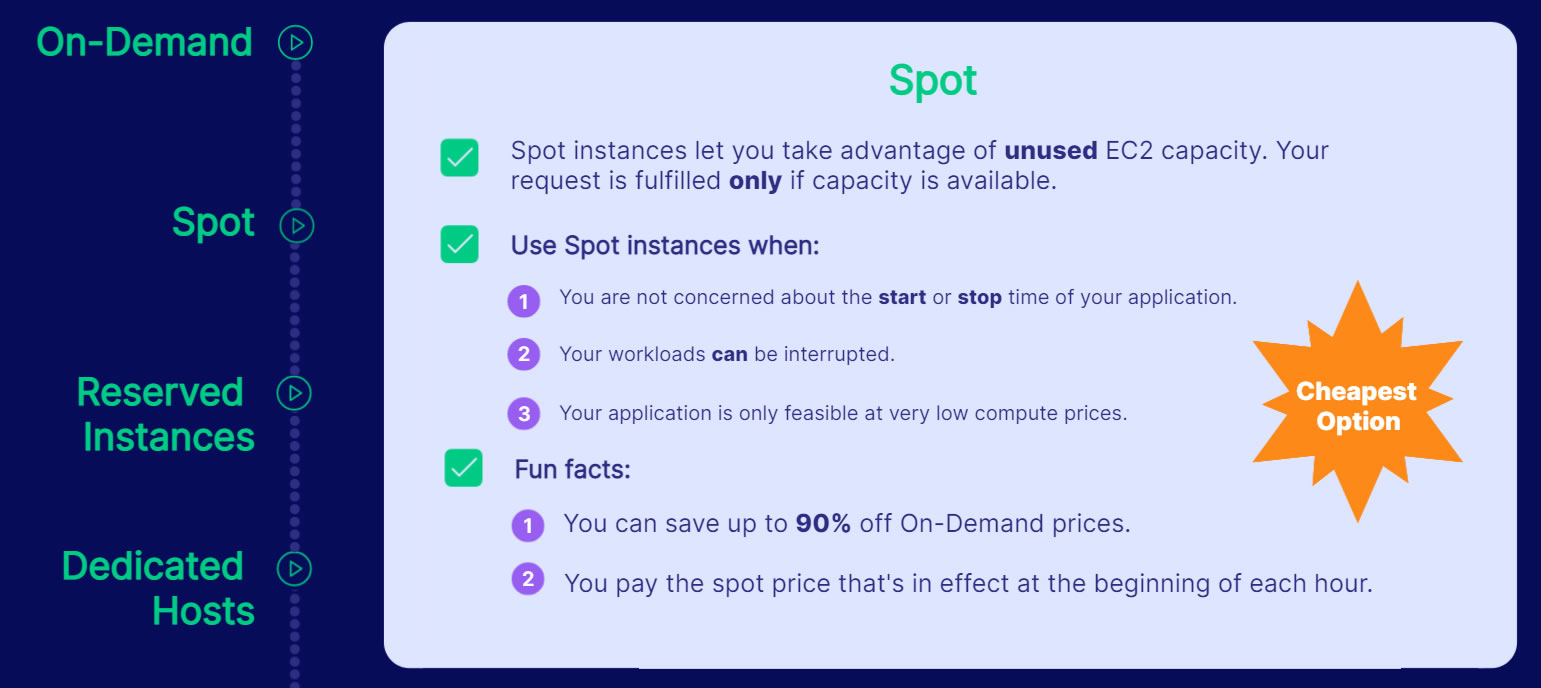Viewport: 1541px width, 688px height.
Task: Click the checkmark beside 'Fun facts'
Action: click(x=463, y=468)
